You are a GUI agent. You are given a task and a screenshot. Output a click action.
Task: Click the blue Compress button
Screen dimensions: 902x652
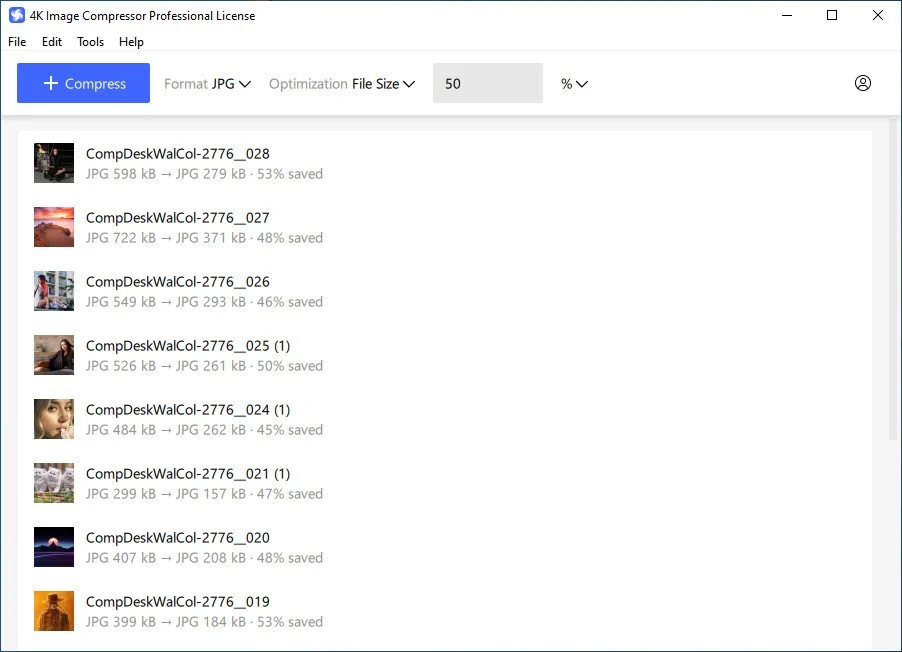83,83
